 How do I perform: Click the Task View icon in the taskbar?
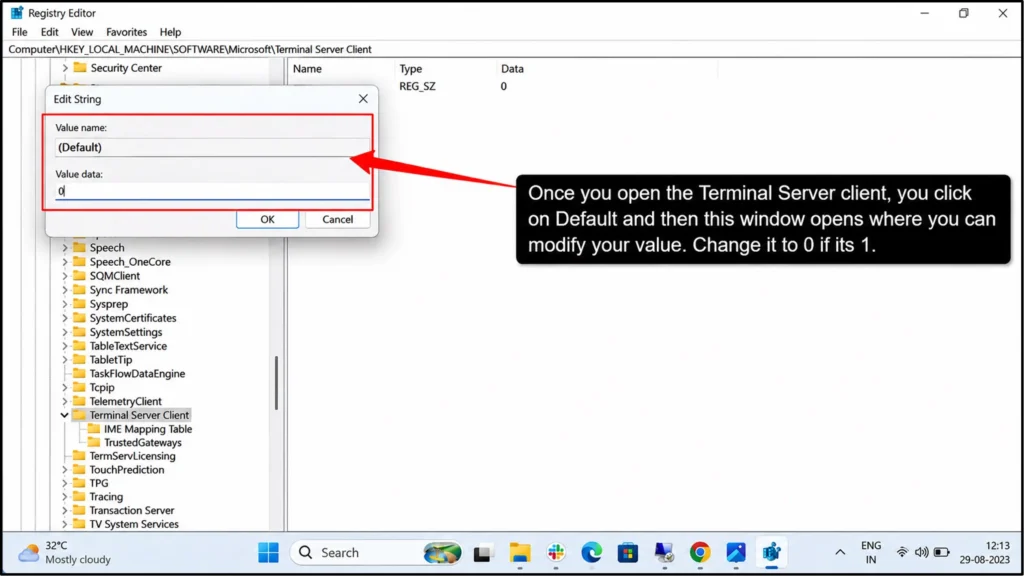click(483, 552)
